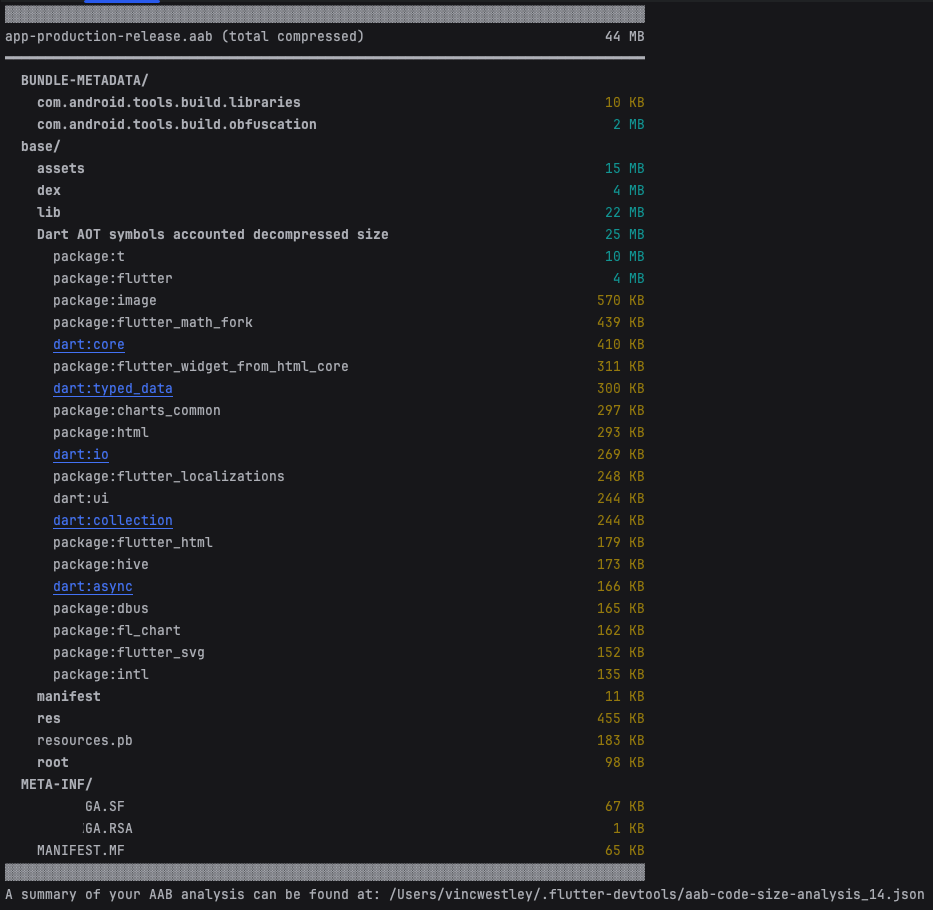Click the dart:io link
This screenshot has width=933, height=910.
pos(81,455)
